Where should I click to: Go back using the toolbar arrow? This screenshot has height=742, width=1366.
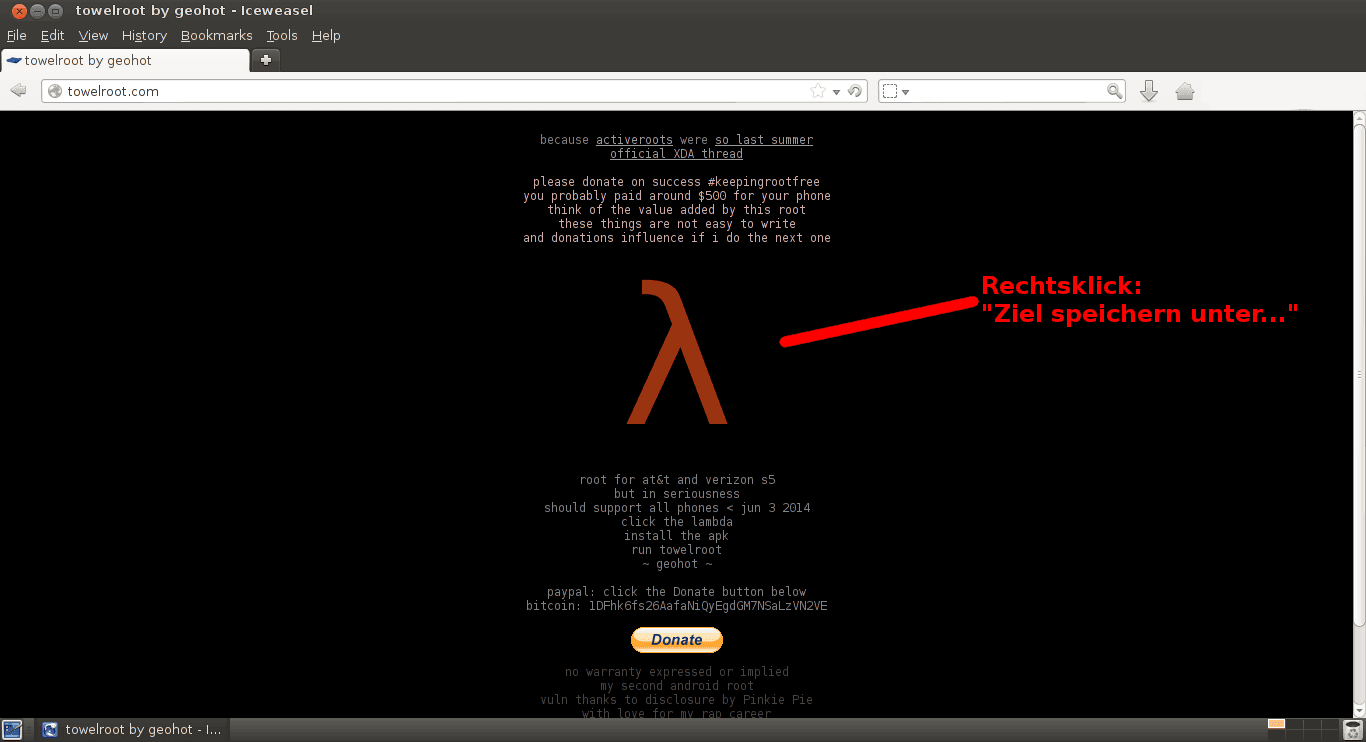[x=18, y=91]
